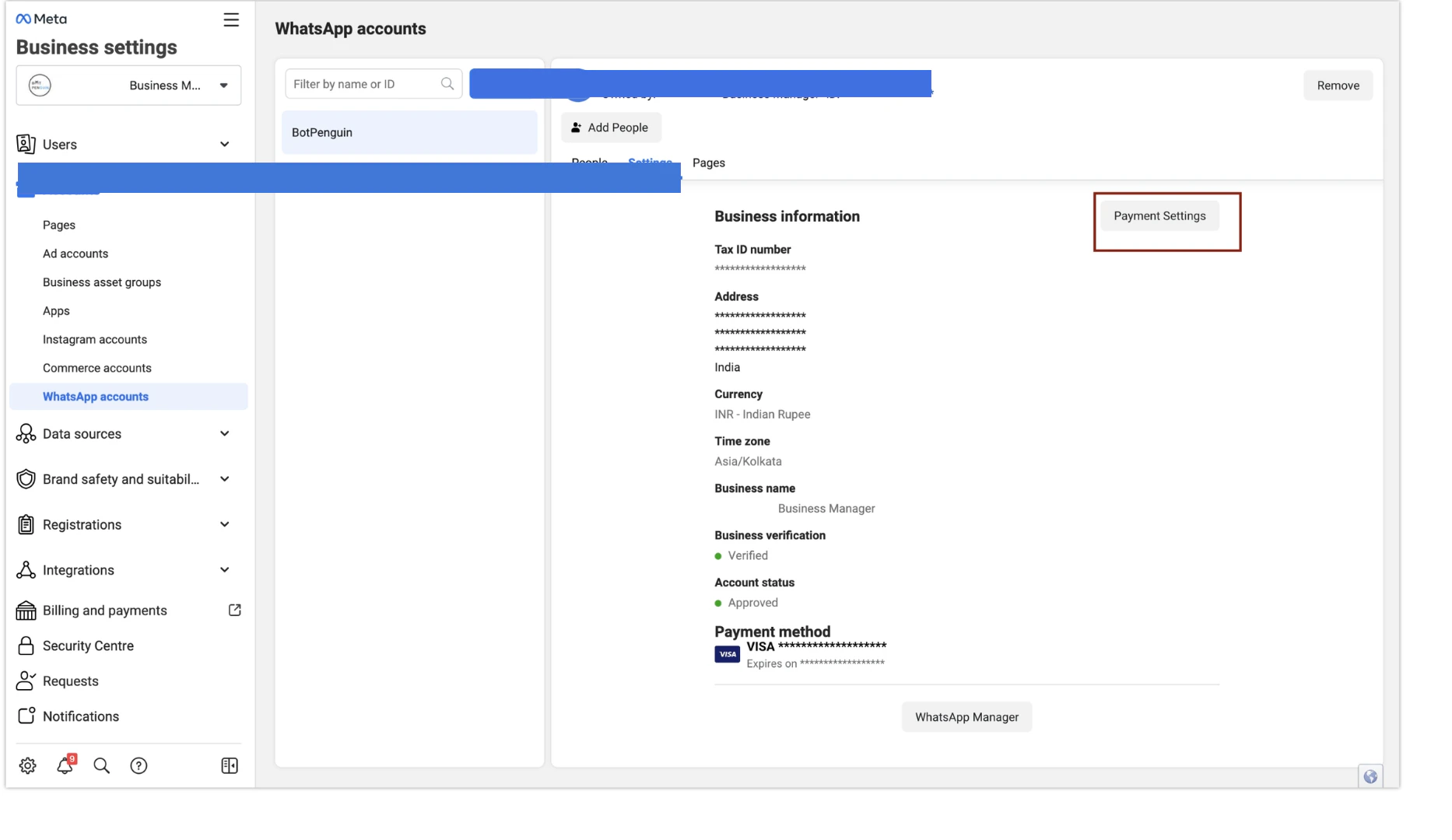Click the Billing and payments bank icon
Viewport: 1452px width, 840px height.
[26, 611]
